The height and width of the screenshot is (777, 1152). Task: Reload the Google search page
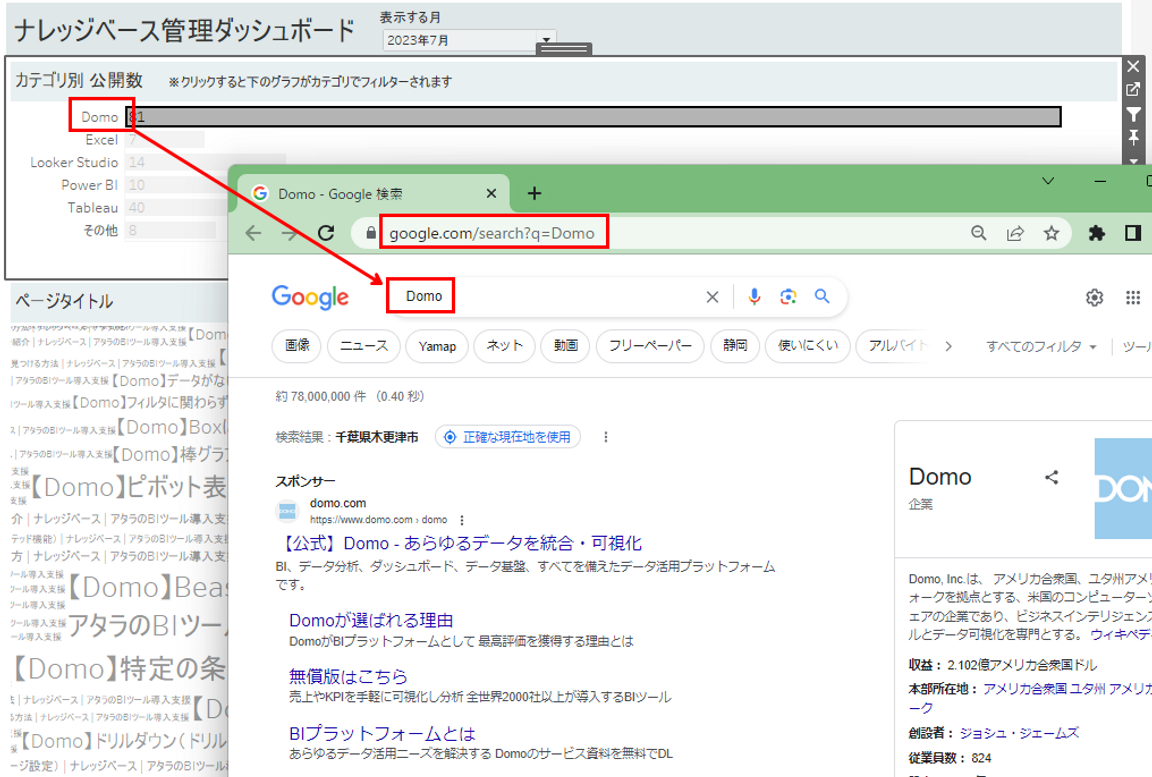point(326,234)
